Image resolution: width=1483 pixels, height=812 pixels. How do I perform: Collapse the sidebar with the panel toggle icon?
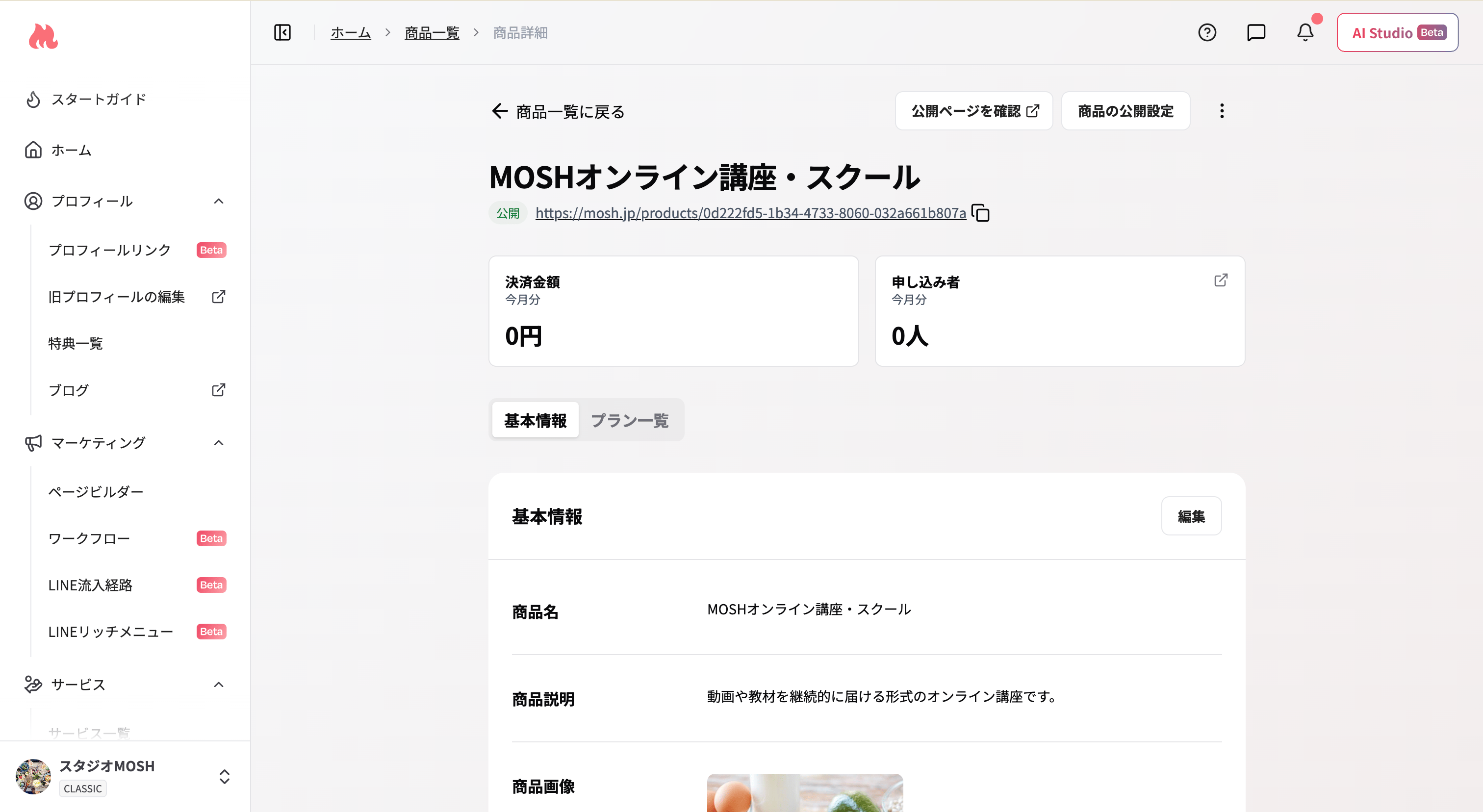282,32
